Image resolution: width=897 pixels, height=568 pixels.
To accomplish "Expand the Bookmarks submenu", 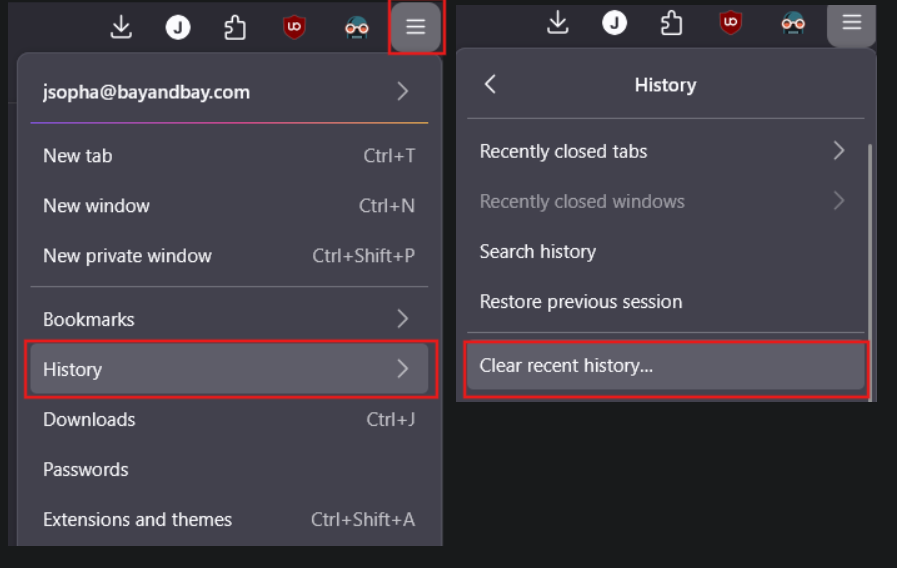I will tap(229, 319).
